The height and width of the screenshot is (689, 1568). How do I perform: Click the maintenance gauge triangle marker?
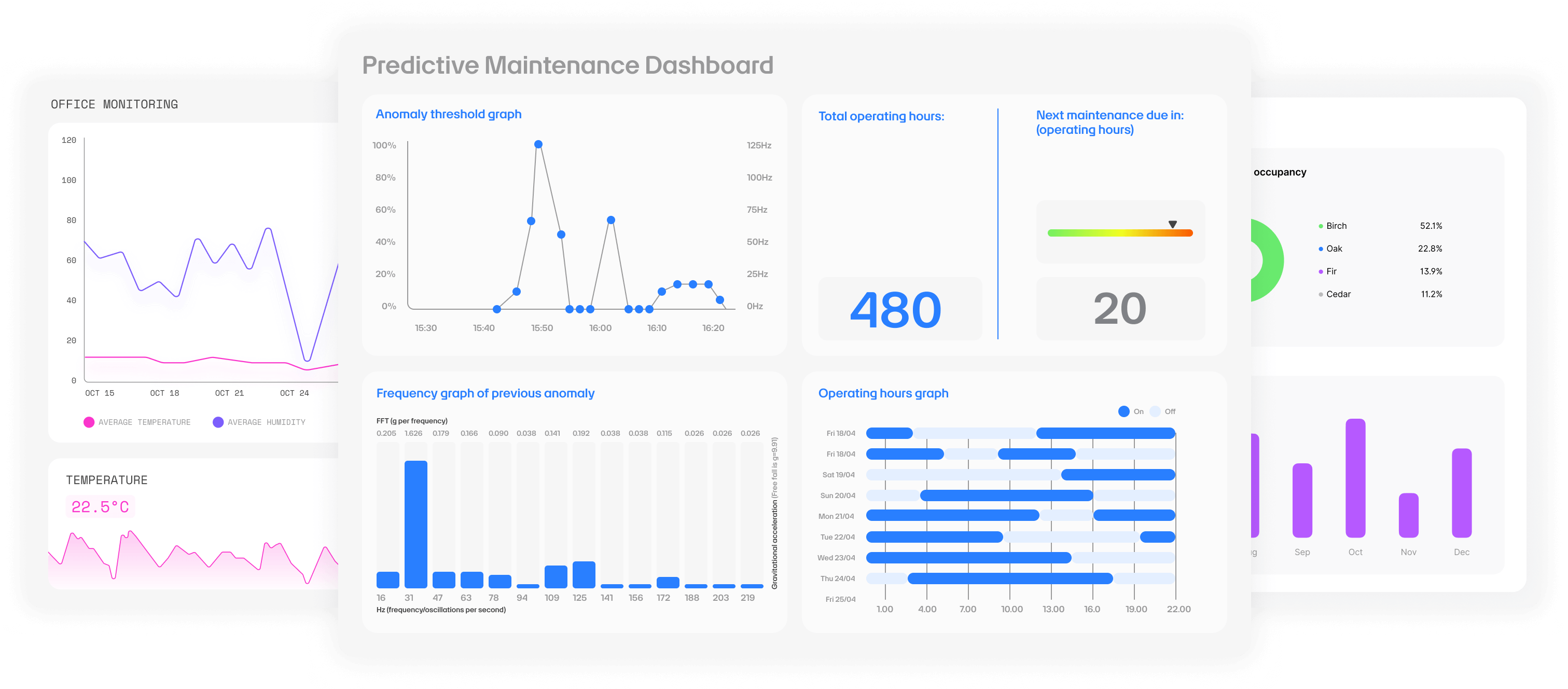point(1172,225)
